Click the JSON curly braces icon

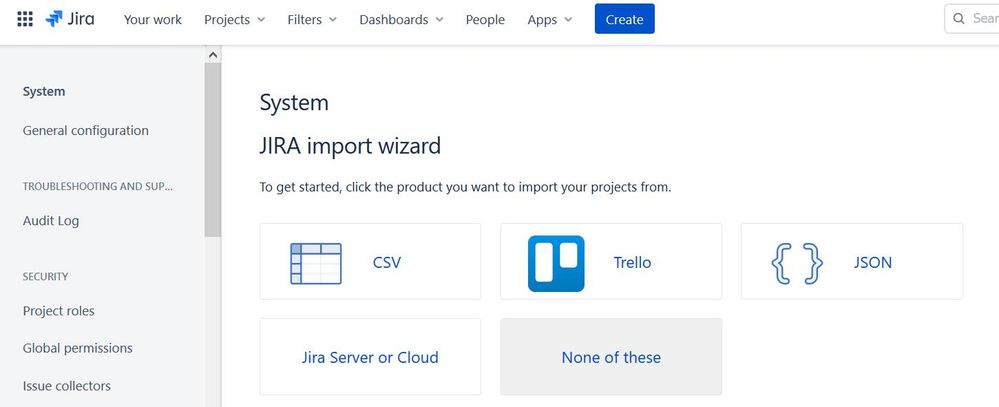(x=797, y=263)
